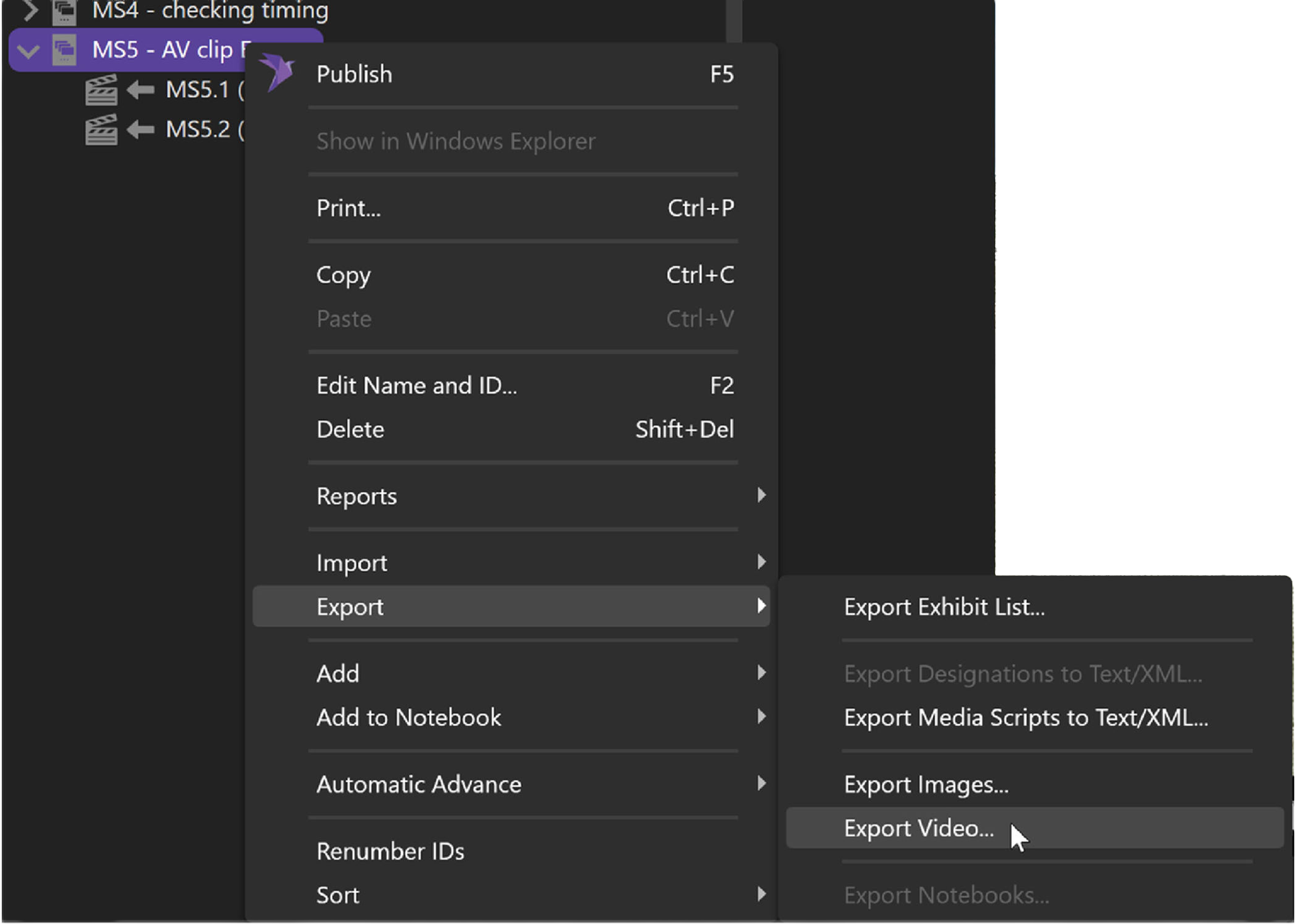The image size is (1296, 924).
Task: Choose Export Video... from the submenu
Action: (918, 828)
